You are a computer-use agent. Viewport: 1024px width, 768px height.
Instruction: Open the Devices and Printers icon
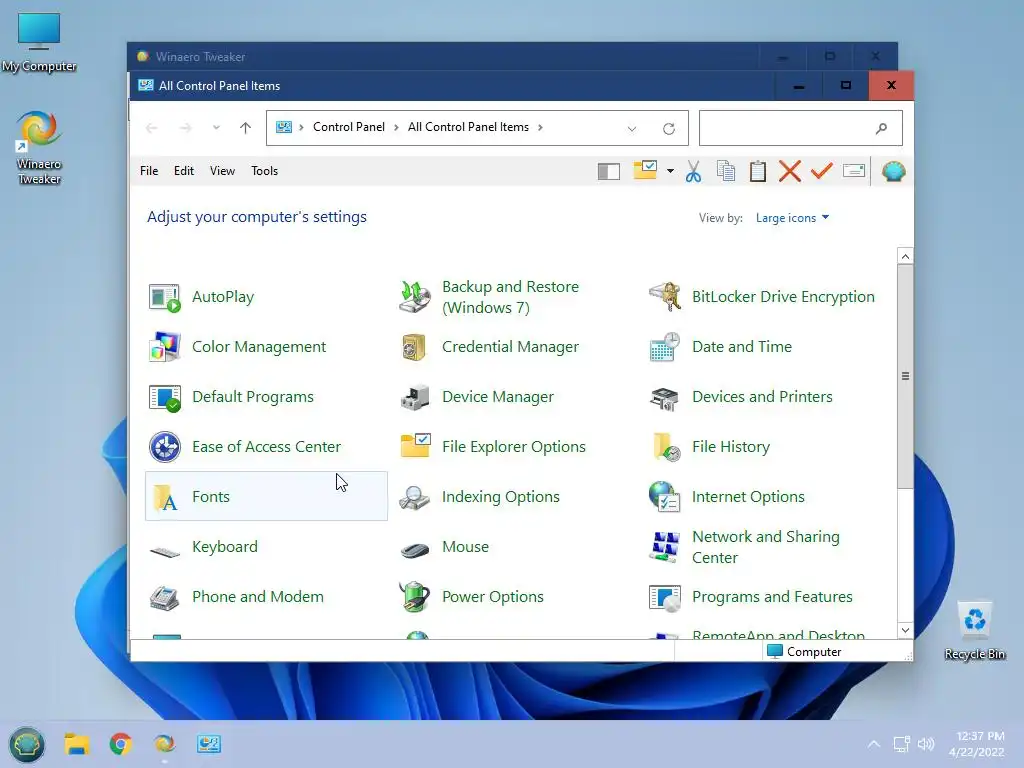[665, 397]
